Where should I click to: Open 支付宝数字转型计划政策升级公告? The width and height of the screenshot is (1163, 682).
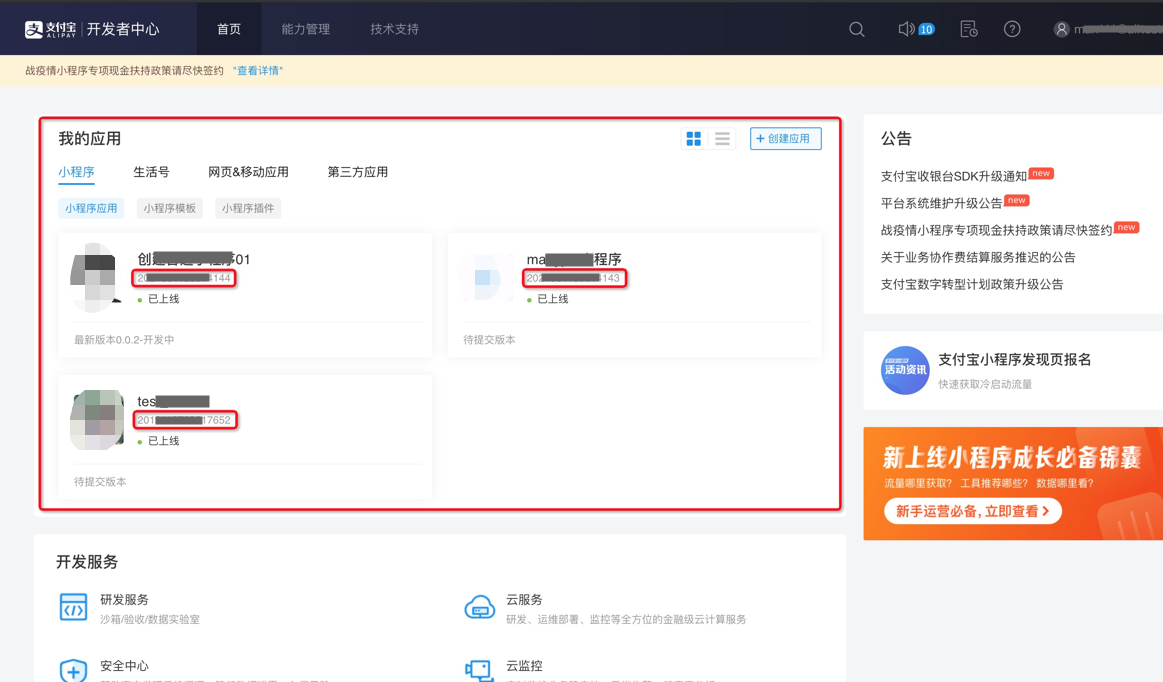point(972,284)
